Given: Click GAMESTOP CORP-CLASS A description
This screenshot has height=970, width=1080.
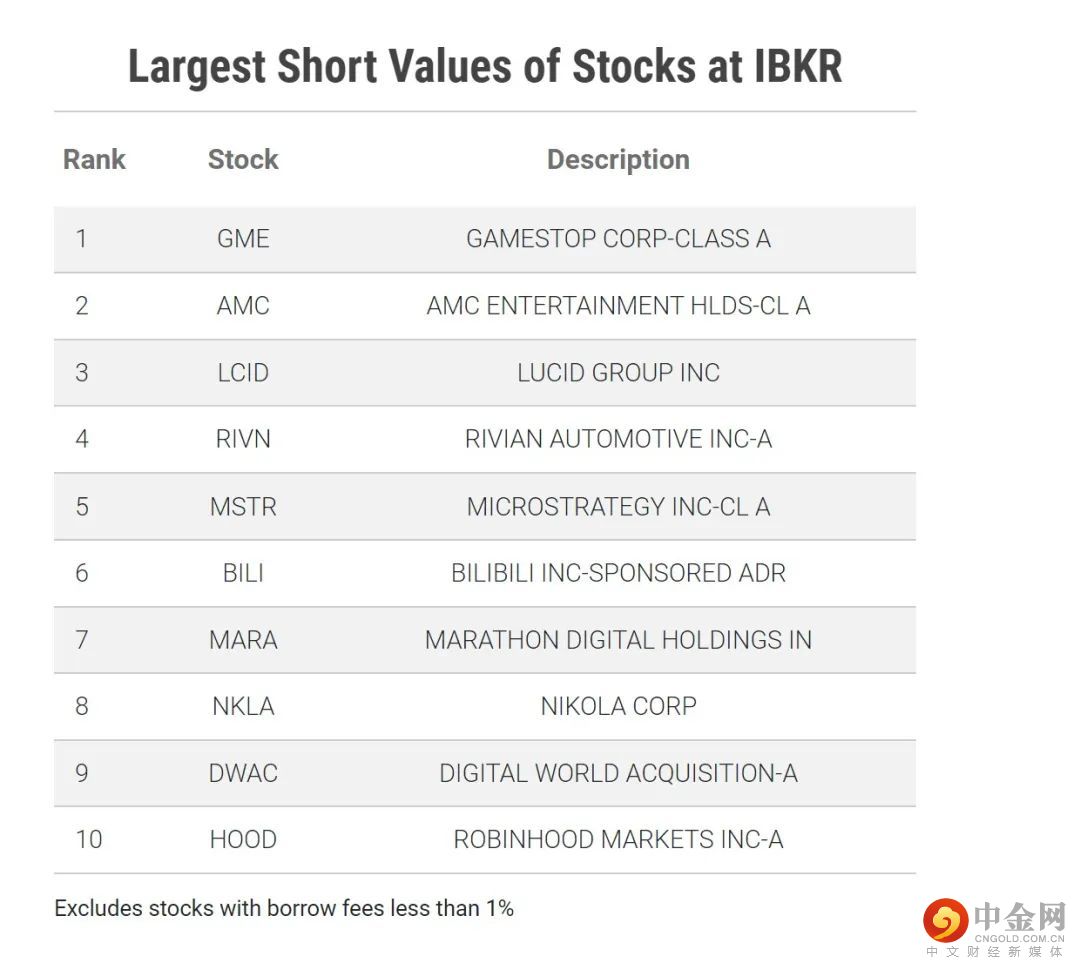Looking at the screenshot, I should 618,239.
